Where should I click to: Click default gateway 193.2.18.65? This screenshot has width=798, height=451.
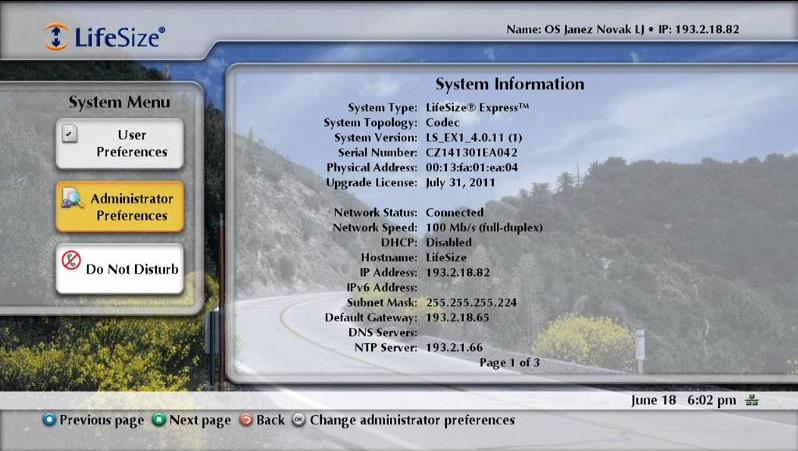[458, 317]
